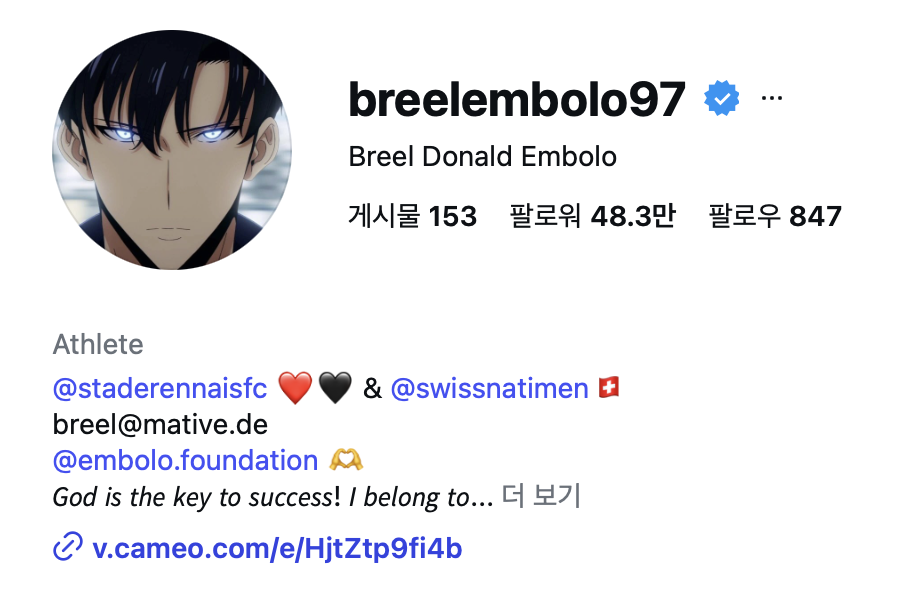Visit v.cameo.com/e/HjtZtp9fi4b link
Viewport: 908px width, 602px height.
[x=277, y=548]
